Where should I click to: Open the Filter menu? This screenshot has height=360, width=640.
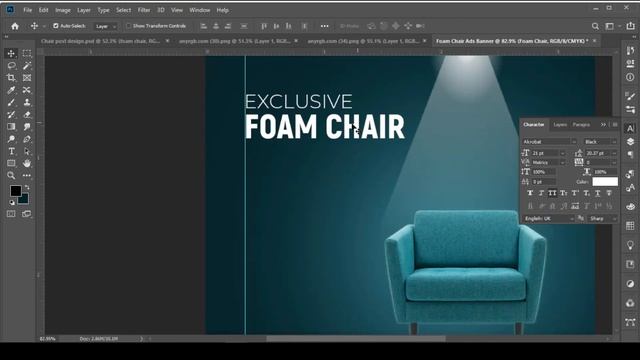pyautogui.click(x=144, y=10)
